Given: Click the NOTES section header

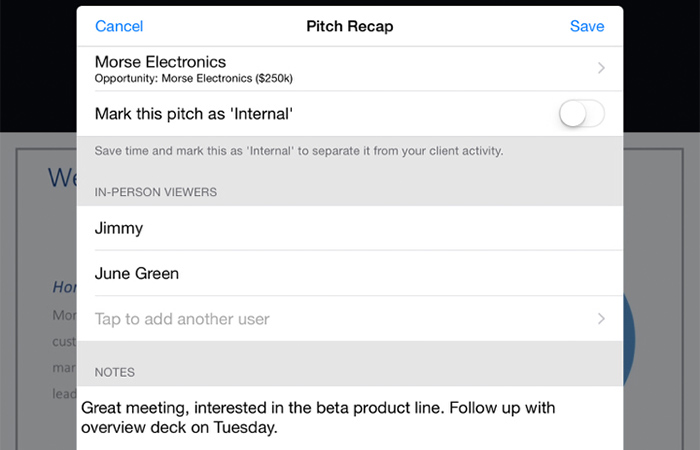Looking at the screenshot, I should point(115,372).
